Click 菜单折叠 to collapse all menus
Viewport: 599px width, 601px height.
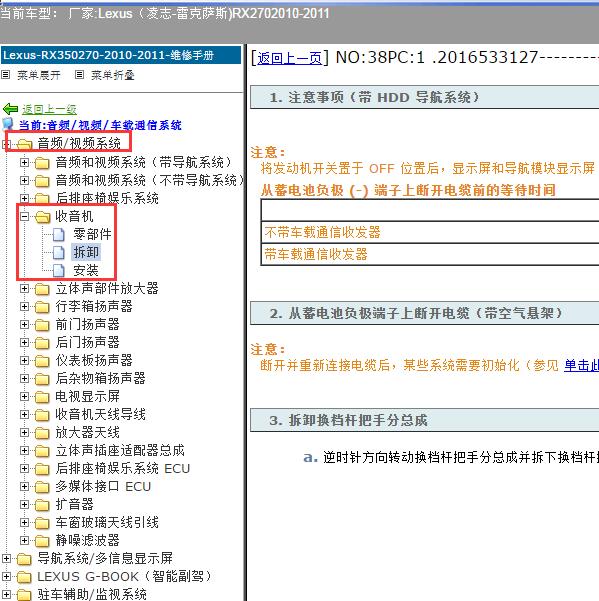(113, 75)
